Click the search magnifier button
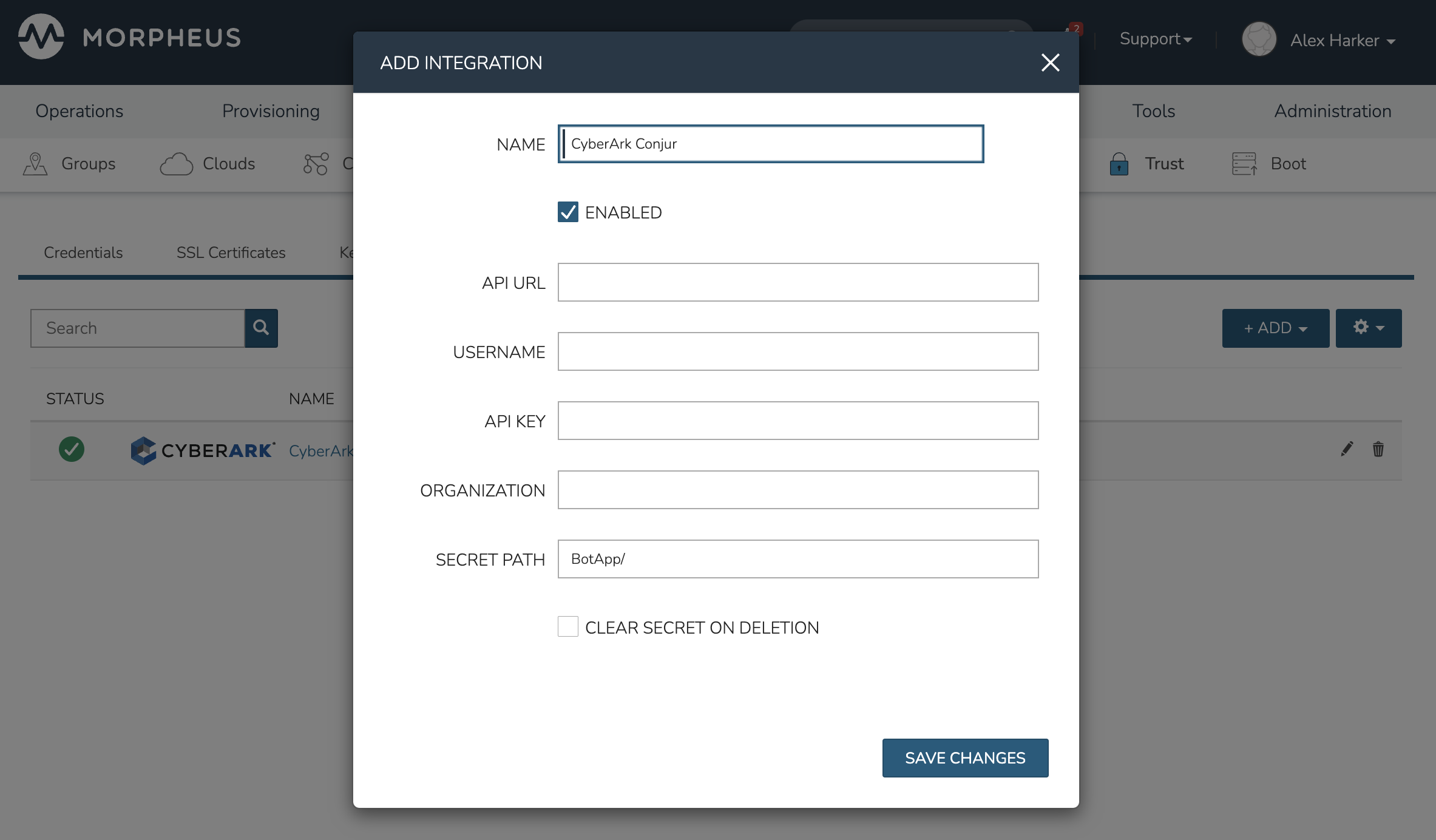The image size is (1436, 840). [261, 328]
